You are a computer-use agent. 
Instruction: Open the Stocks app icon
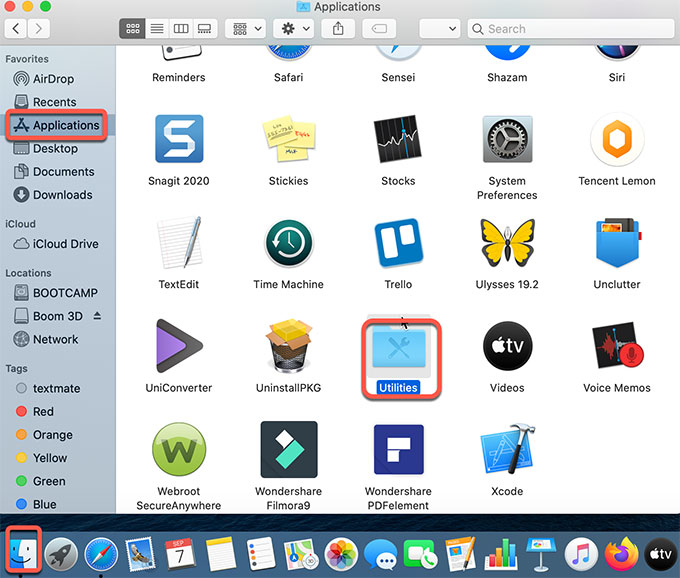pos(398,139)
